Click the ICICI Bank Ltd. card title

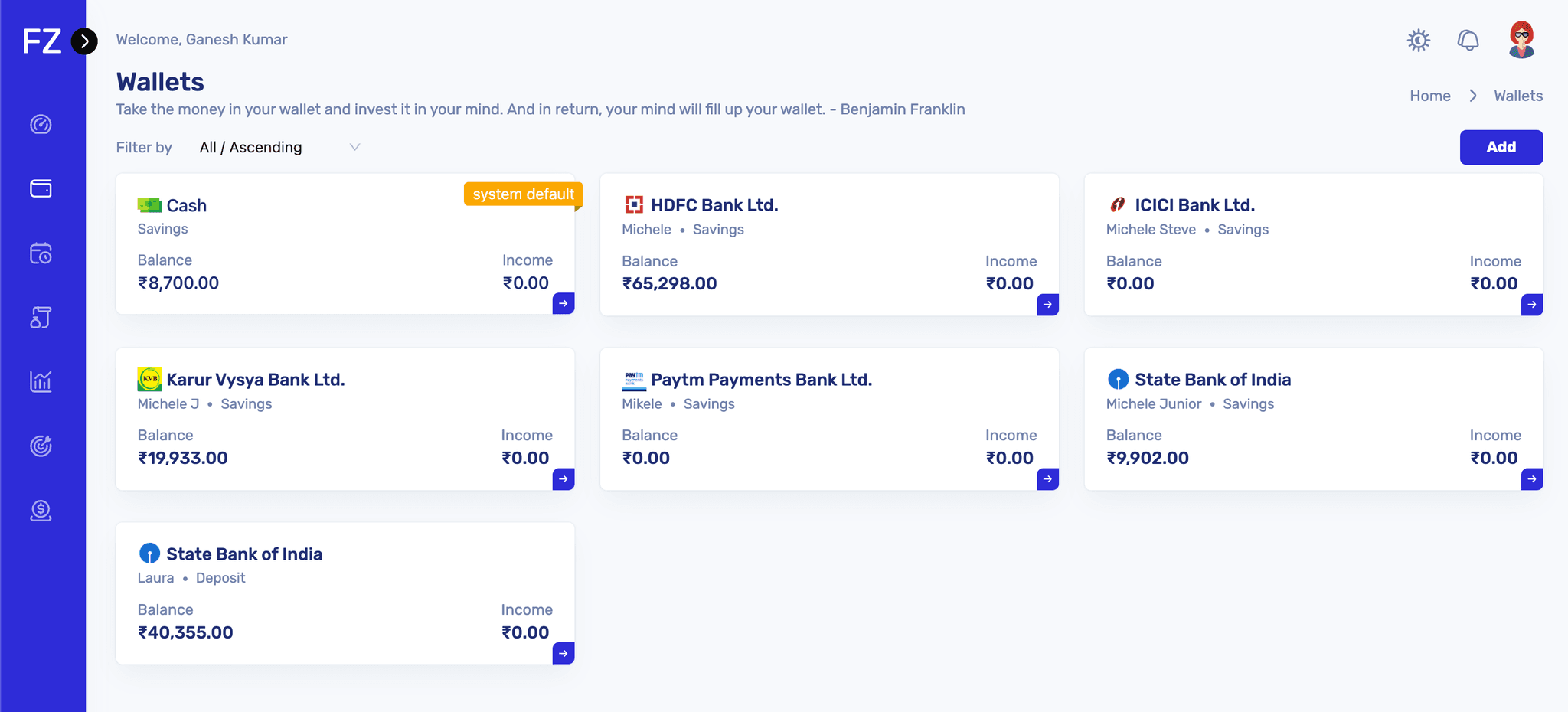pos(1194,205)
